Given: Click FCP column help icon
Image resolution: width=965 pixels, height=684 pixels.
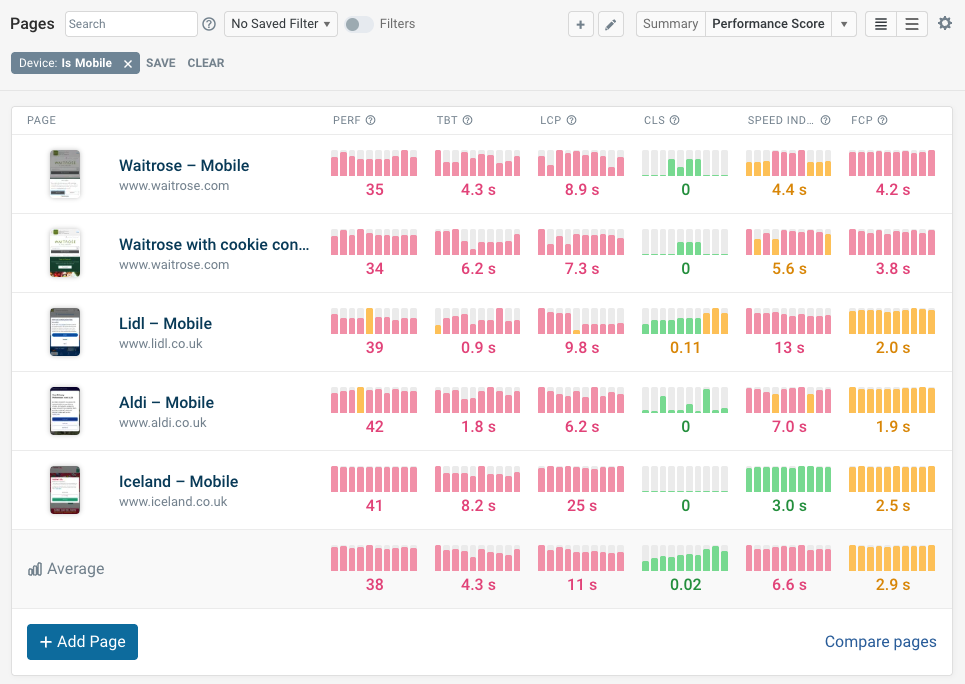Looking at the screenshot, I should [x=883, y=120].
